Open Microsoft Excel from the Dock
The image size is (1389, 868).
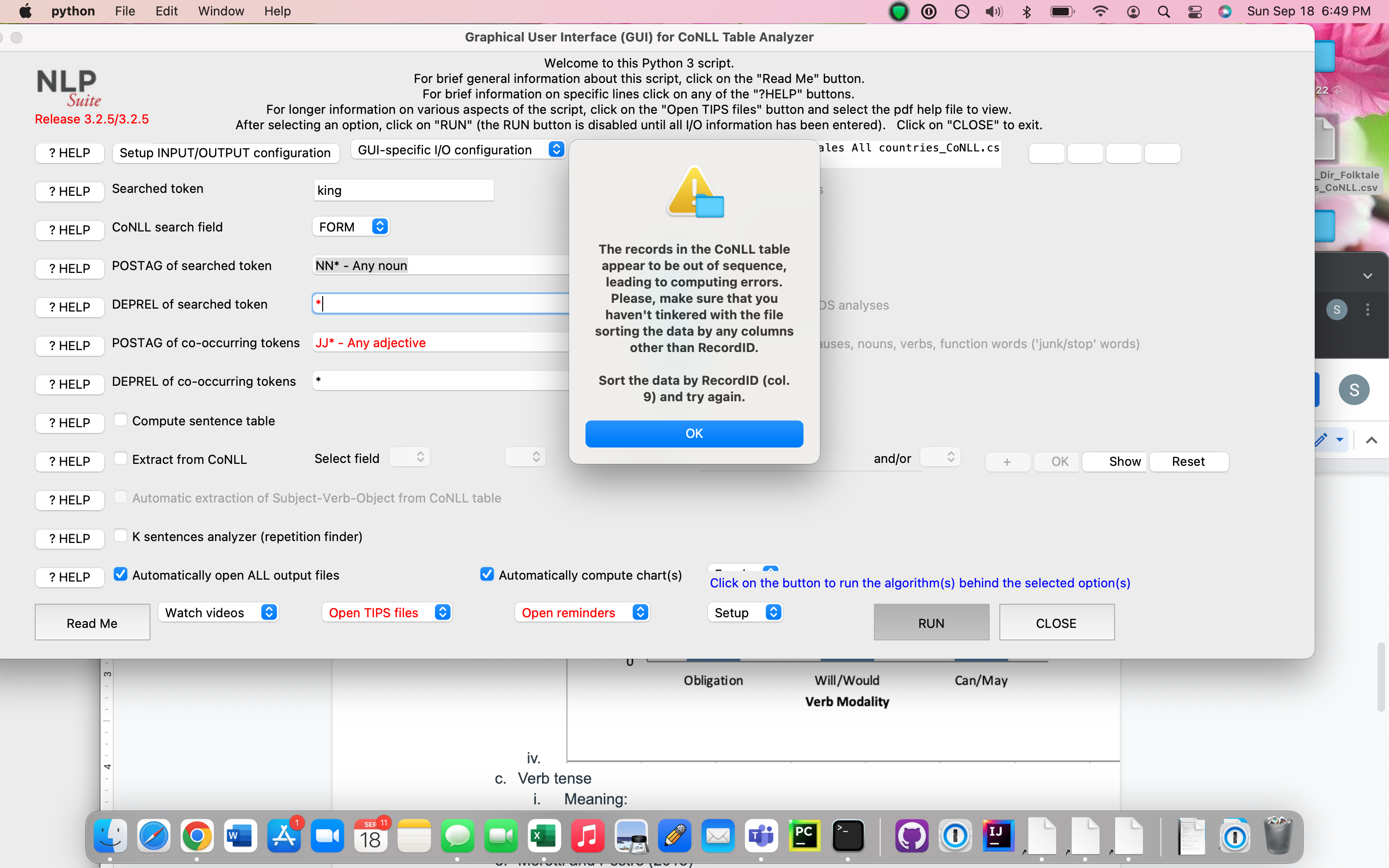pyautogui.click(x=544, y=836)
